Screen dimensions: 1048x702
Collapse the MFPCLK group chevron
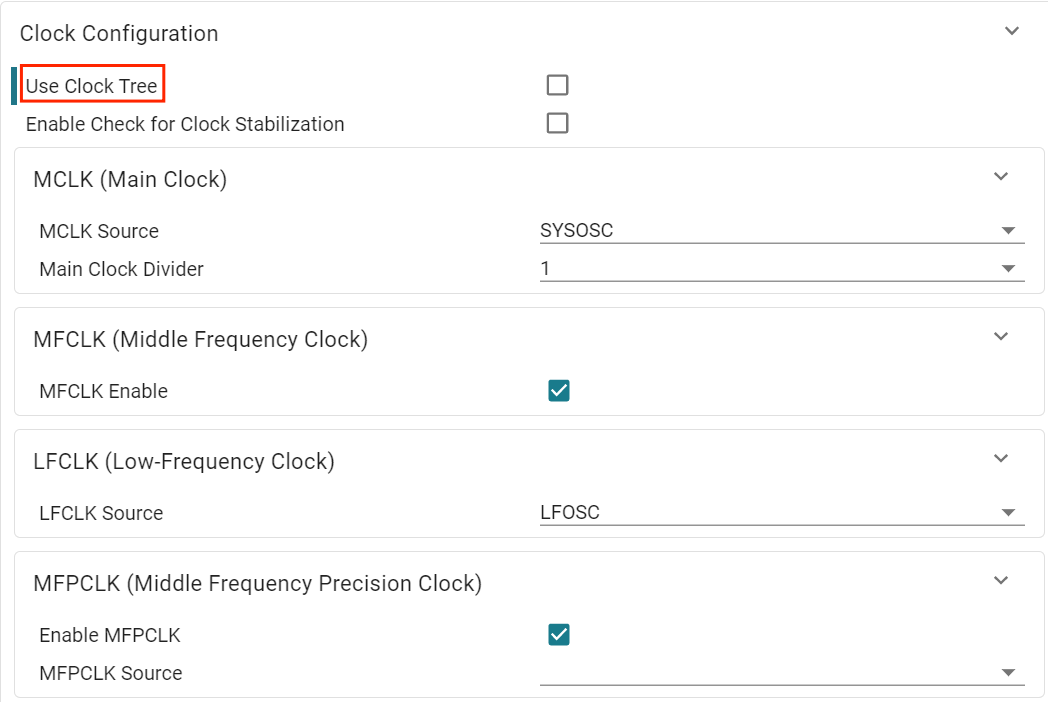click(1001, 580)
